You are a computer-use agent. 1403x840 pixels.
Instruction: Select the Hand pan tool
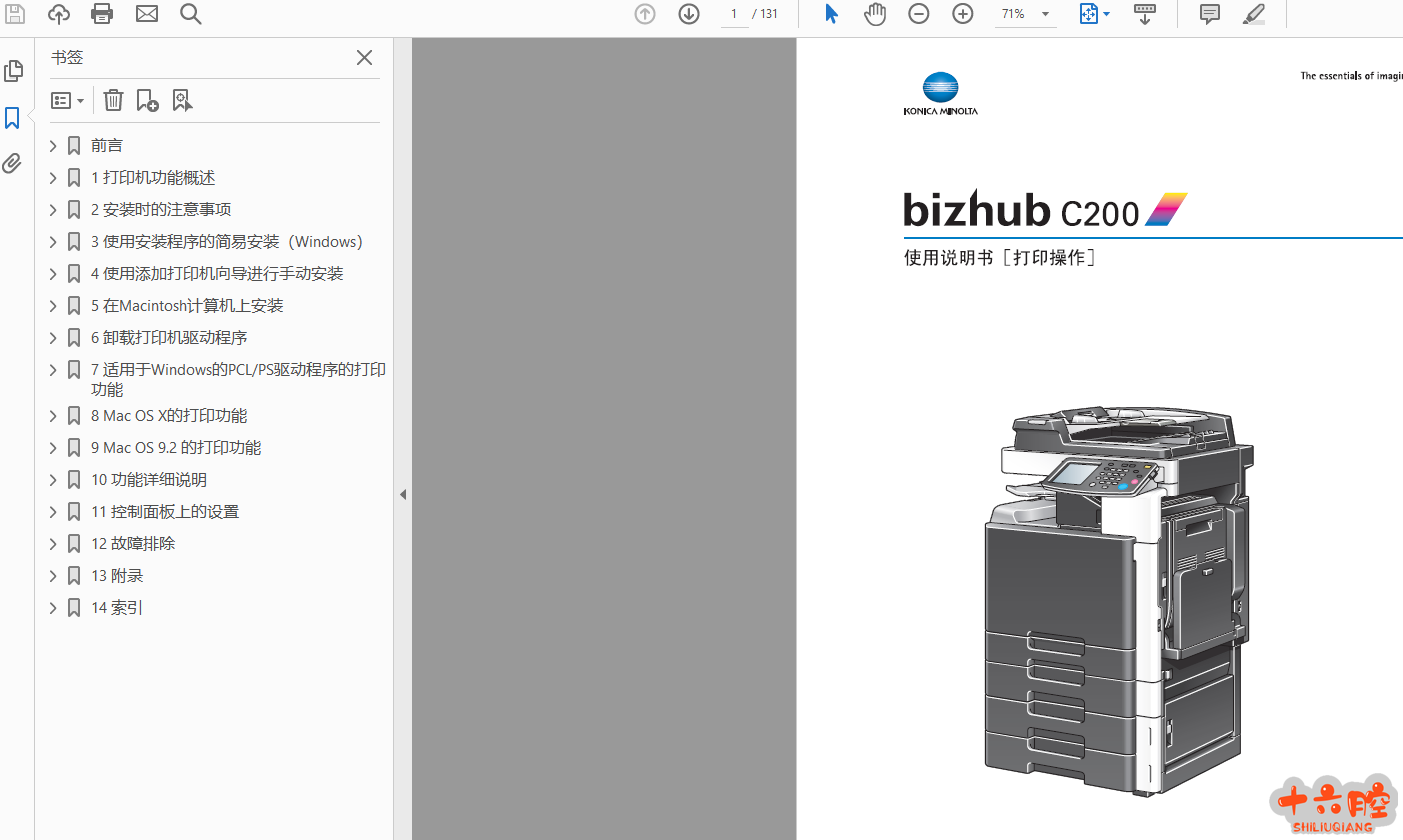[x=875, y=14]
